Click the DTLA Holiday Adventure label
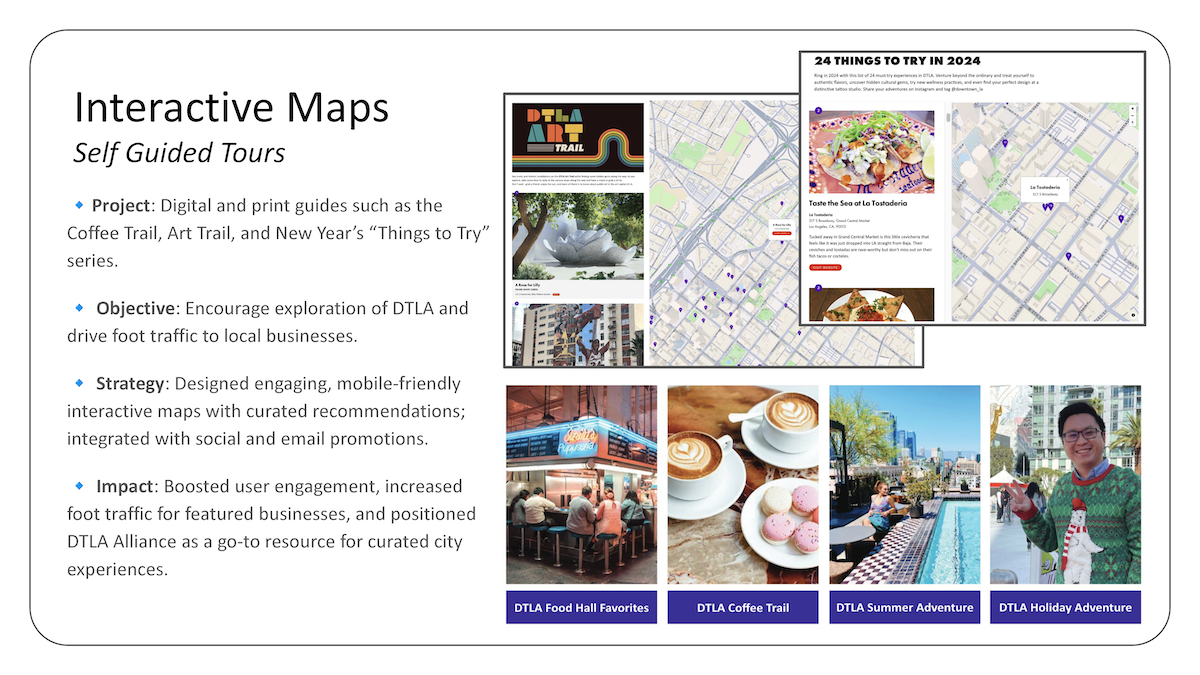This screenshot has width=1200, height=675. [x=1065, y=607]
